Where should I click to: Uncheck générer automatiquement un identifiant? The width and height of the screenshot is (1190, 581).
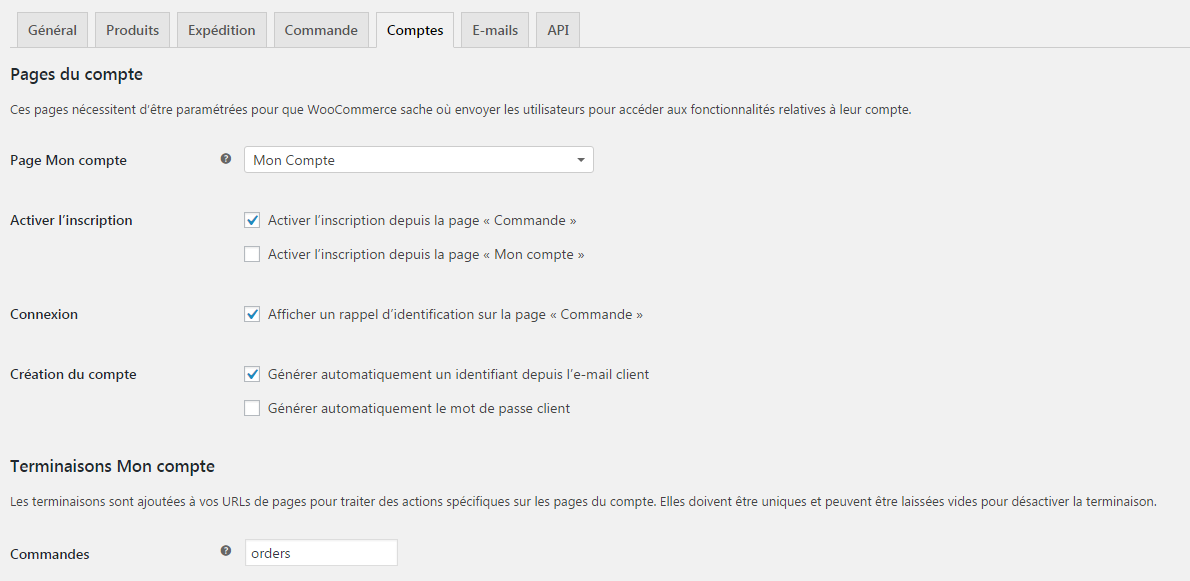pos(252,374)
